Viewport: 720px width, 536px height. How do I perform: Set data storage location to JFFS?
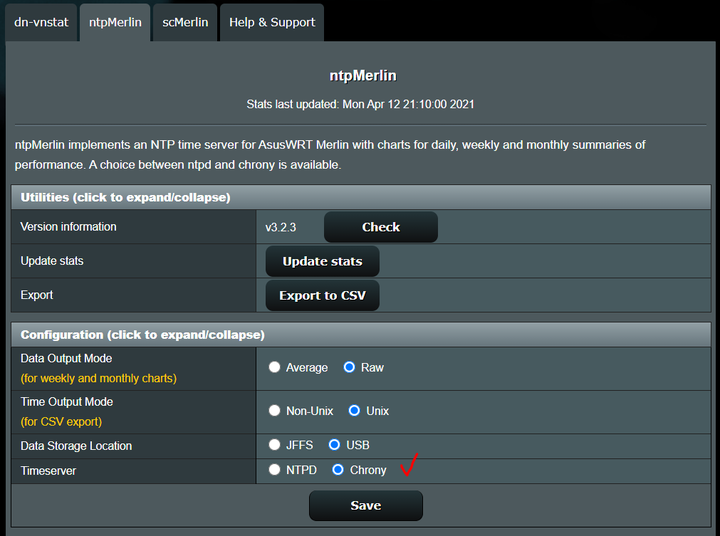(x=275, y=445)
